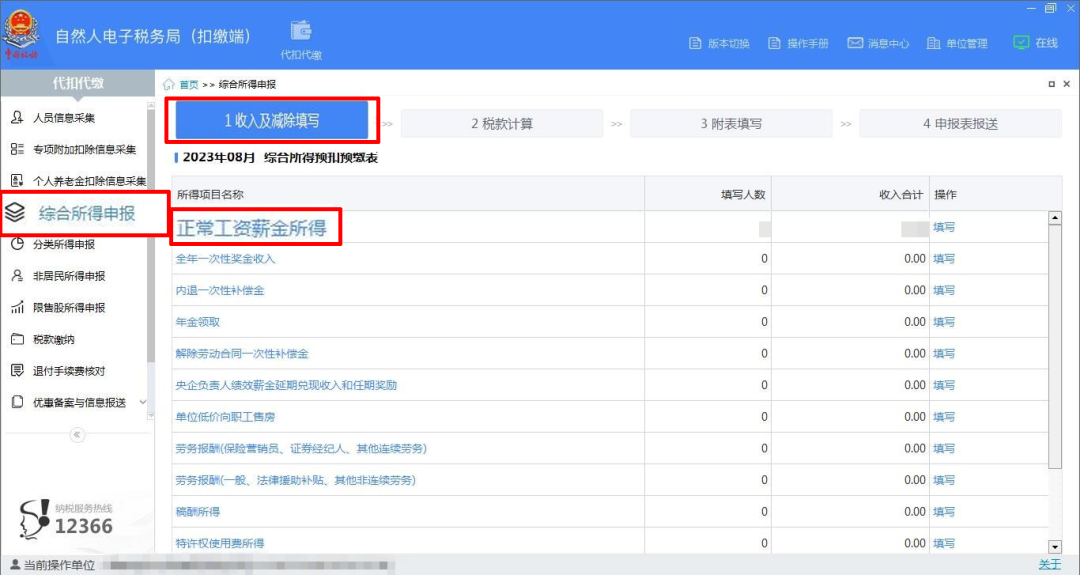The image size is (1080, 575).
Task: Go to step 4 申报表报送
Action: pyautogui.click(x=960, y=123)
